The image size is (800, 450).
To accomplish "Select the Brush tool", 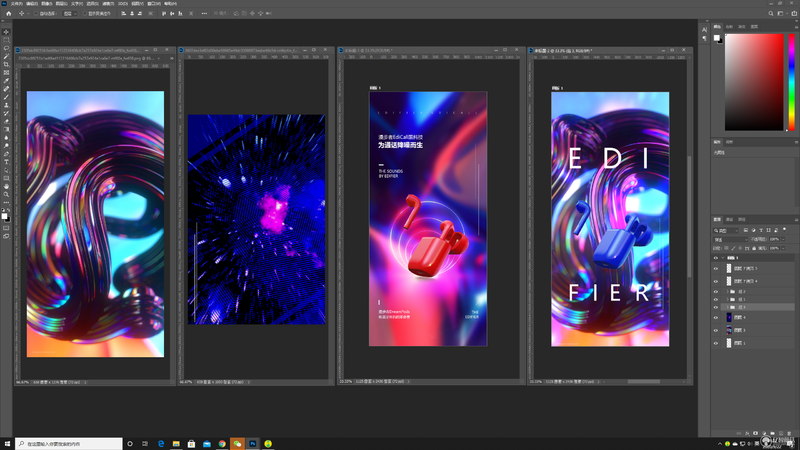I will [x=6, y=97].
